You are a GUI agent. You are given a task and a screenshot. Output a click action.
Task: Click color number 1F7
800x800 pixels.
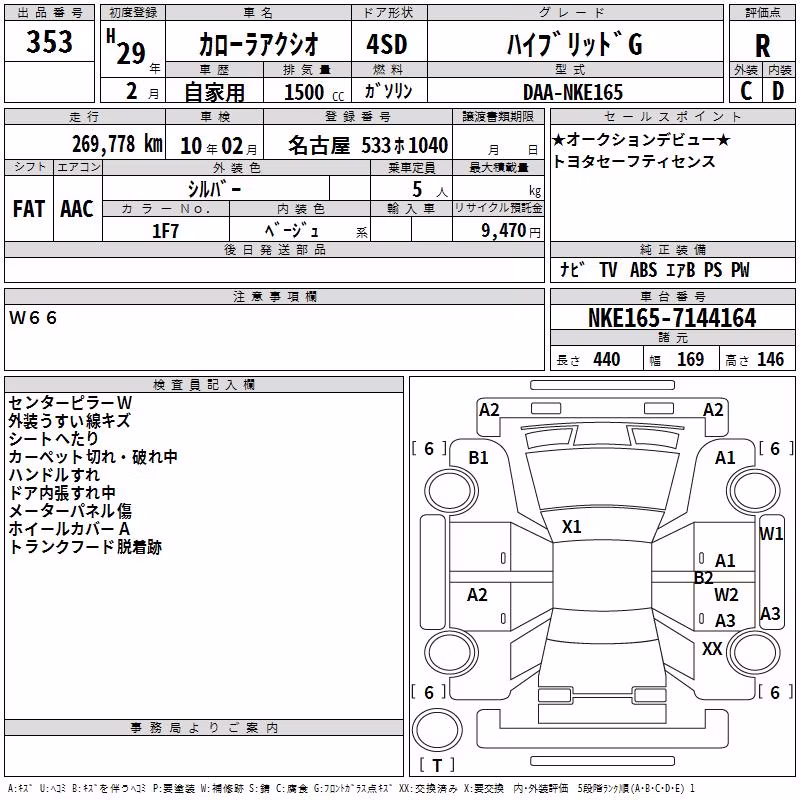click(x=165, y=231)
